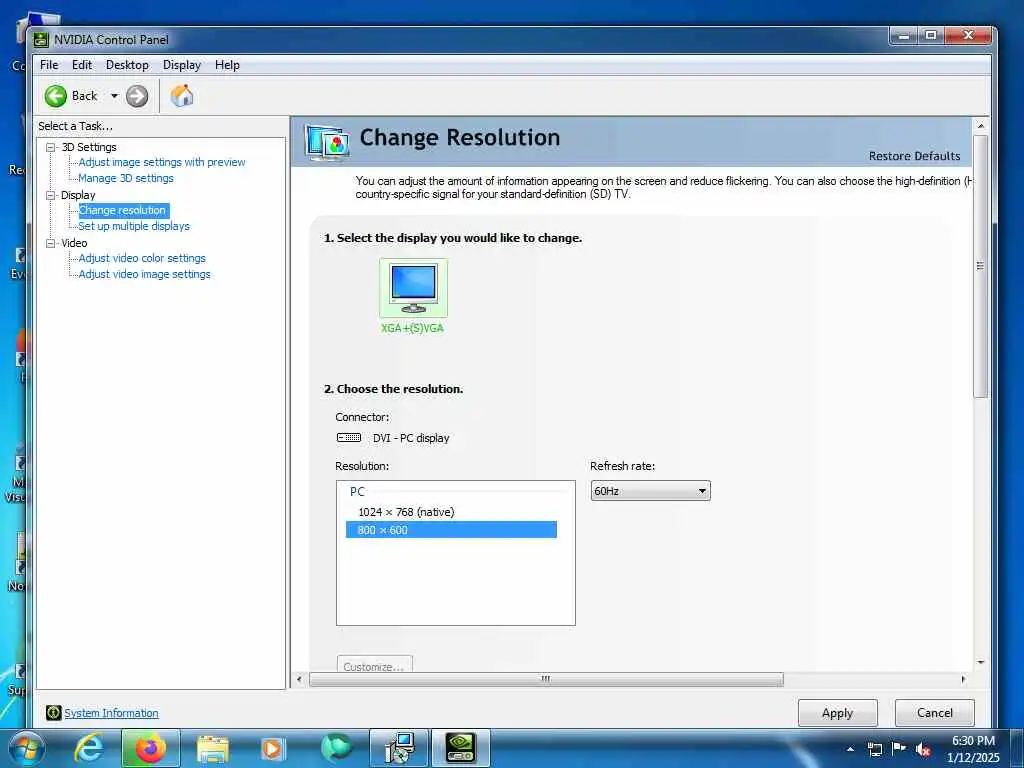Click the installer setup taskbar icon
Screen dimensions: 1024x768
tap(398, 748)
